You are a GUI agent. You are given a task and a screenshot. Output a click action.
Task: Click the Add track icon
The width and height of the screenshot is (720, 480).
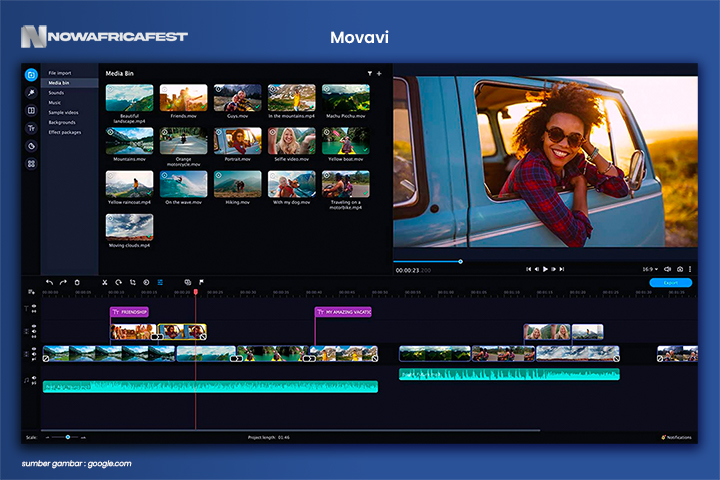click(31, 292)
